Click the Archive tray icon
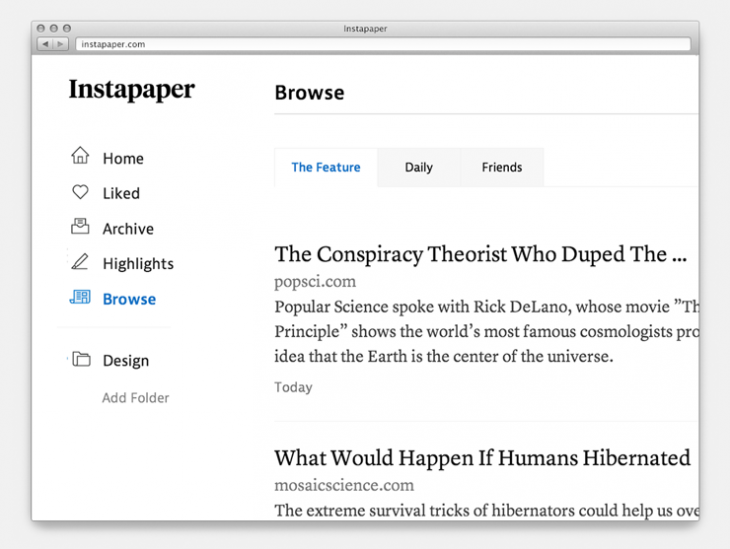The image size is (730, 549). pyautogui.click(x=80, y=226)
